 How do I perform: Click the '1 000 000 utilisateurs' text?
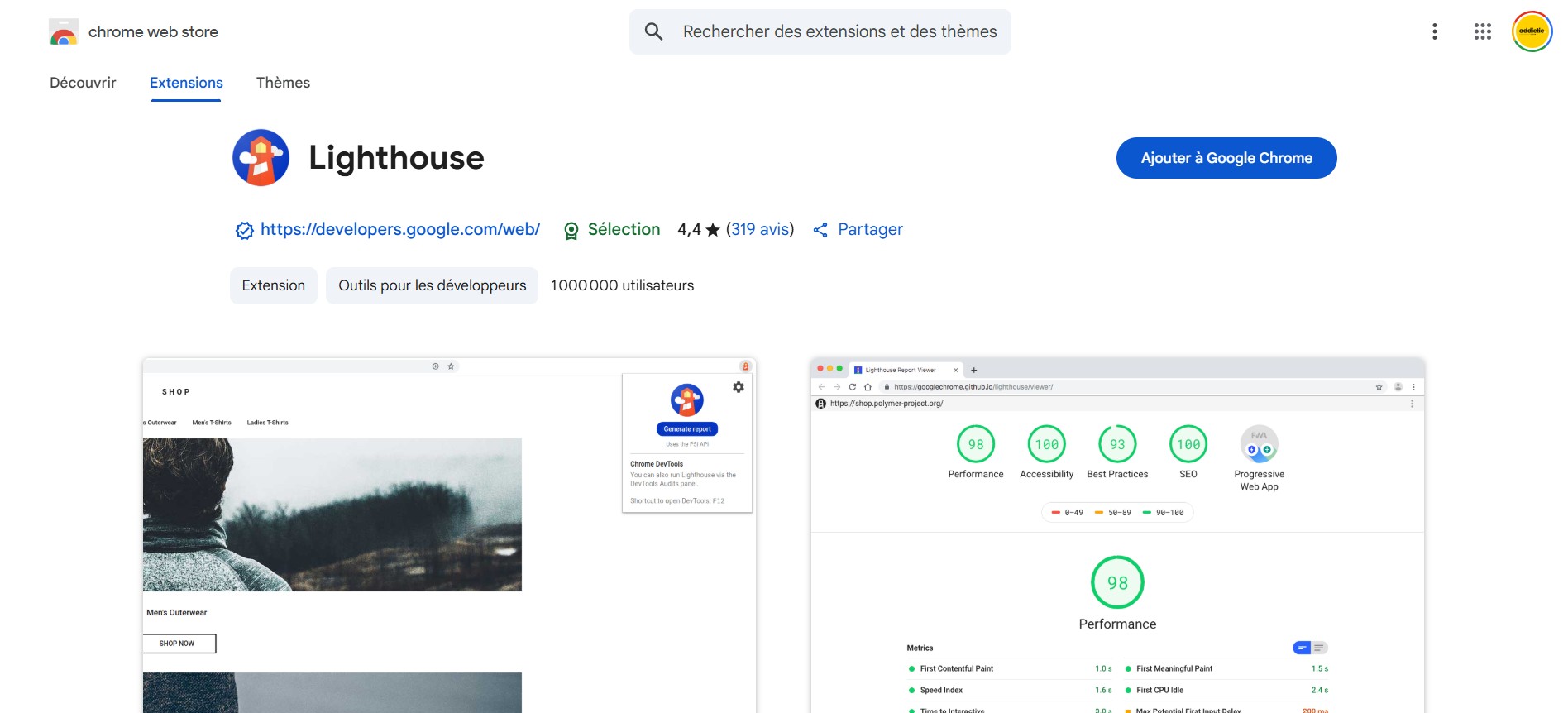coord(622,285)
